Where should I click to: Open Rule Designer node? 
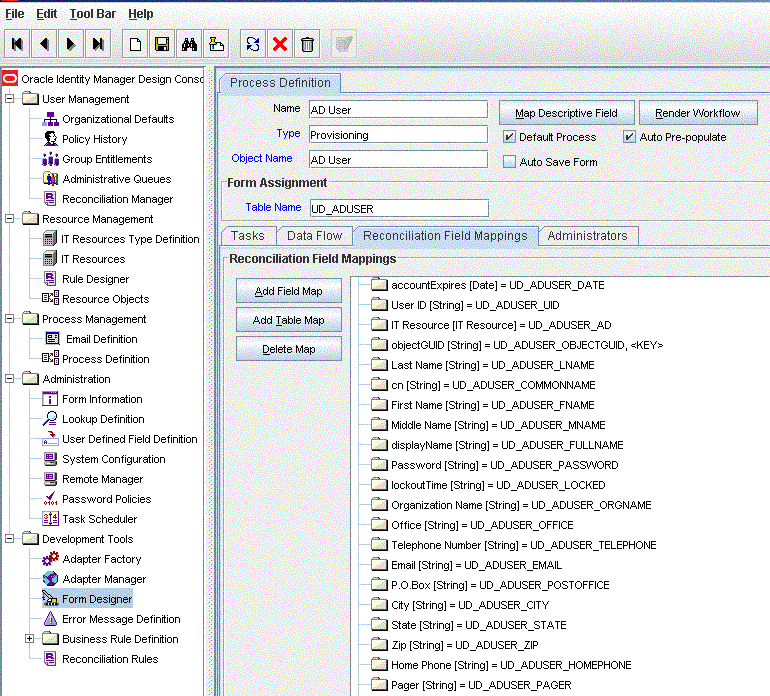point(86,279)
